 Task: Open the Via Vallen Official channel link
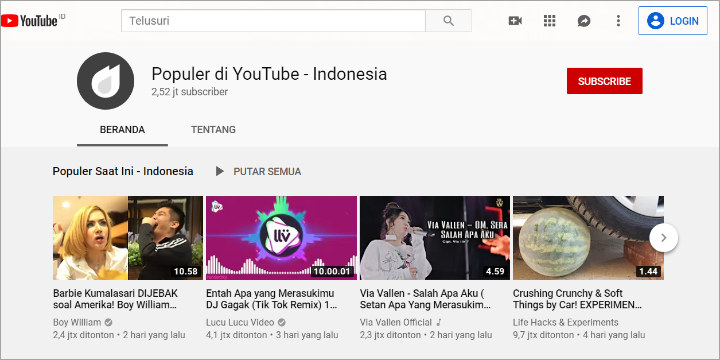[396, 322]
